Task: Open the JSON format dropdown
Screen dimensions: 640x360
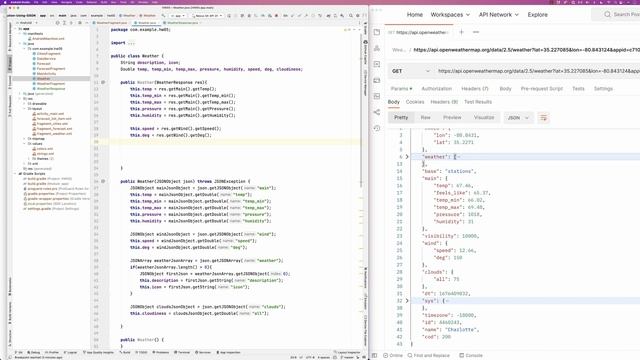Action: click(x=518, y=118)
